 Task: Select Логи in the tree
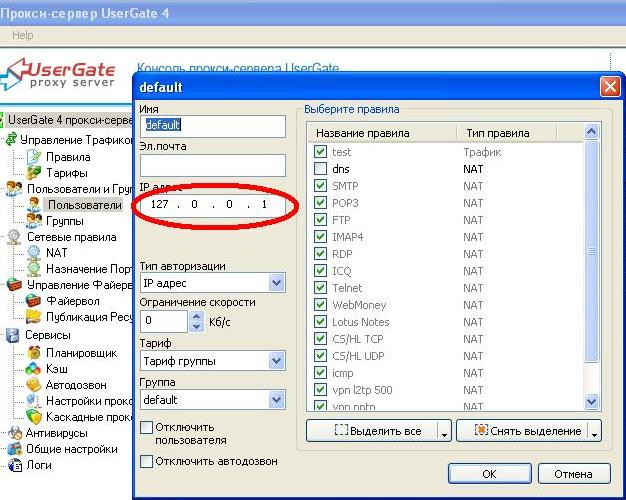(38, 465)
